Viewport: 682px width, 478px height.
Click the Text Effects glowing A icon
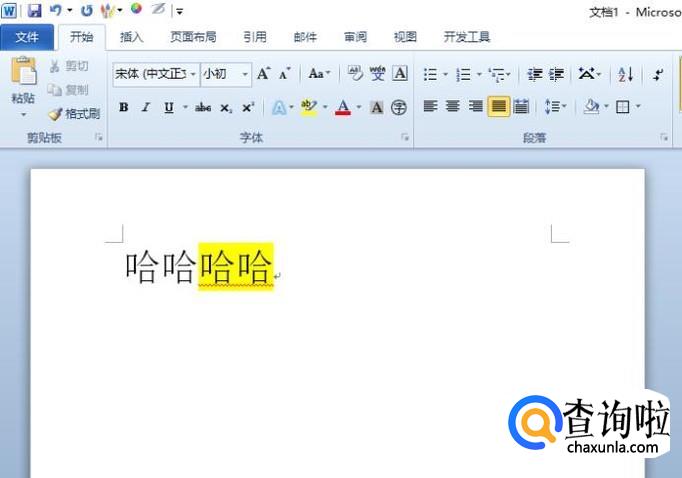click(x=279, y=107)
